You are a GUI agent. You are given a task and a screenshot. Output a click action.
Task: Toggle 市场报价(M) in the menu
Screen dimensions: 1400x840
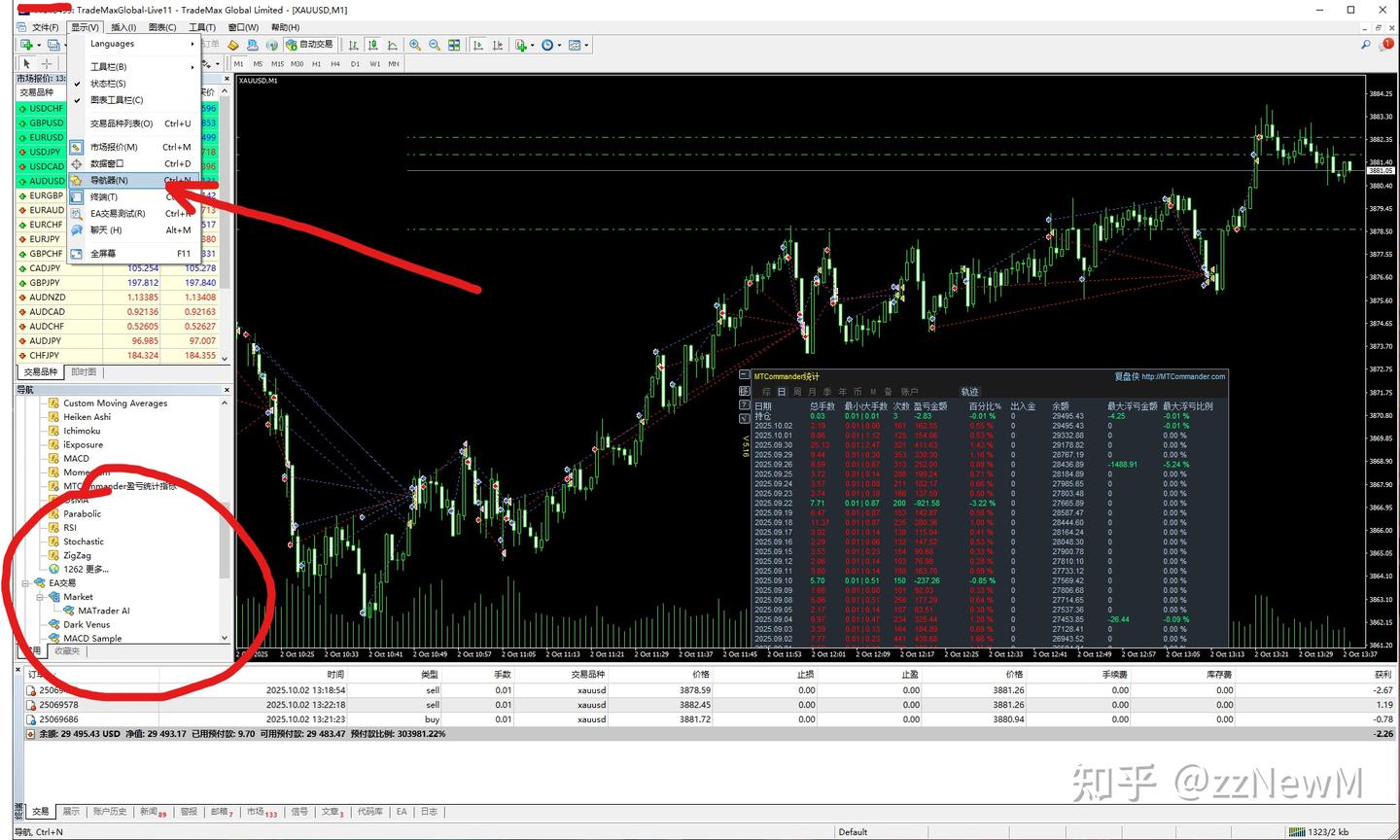(133, 147)
